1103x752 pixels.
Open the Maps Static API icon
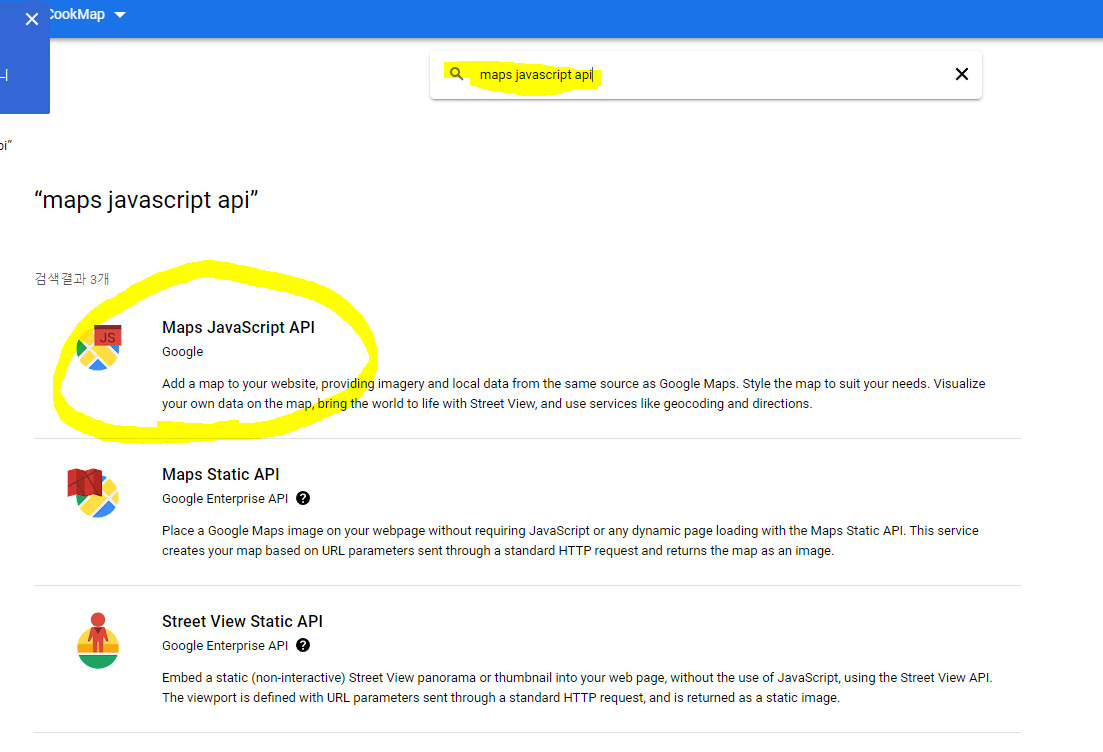(x=94, y=492)
